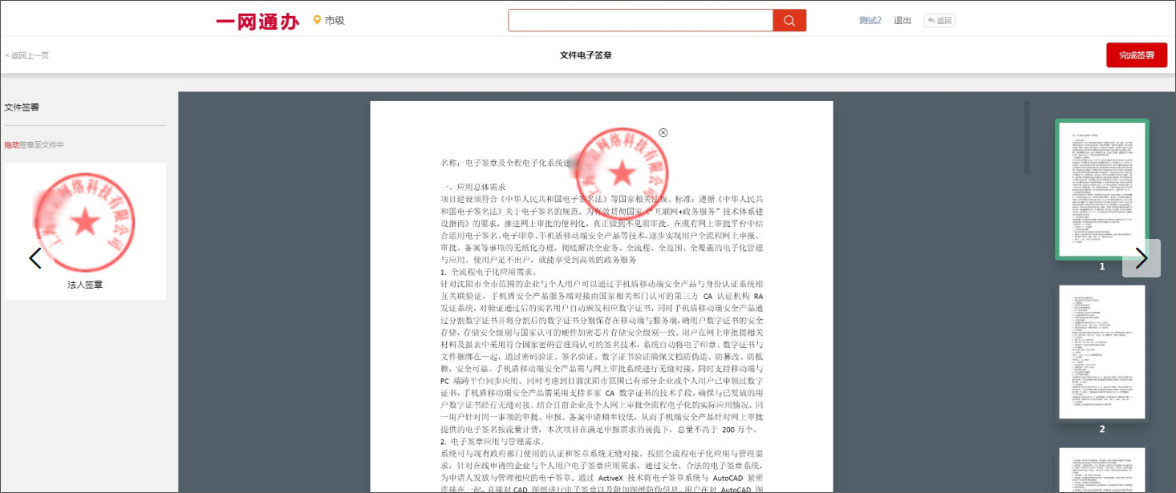
Task: Click the 一网通办 logo
Action: pos(258,21)
